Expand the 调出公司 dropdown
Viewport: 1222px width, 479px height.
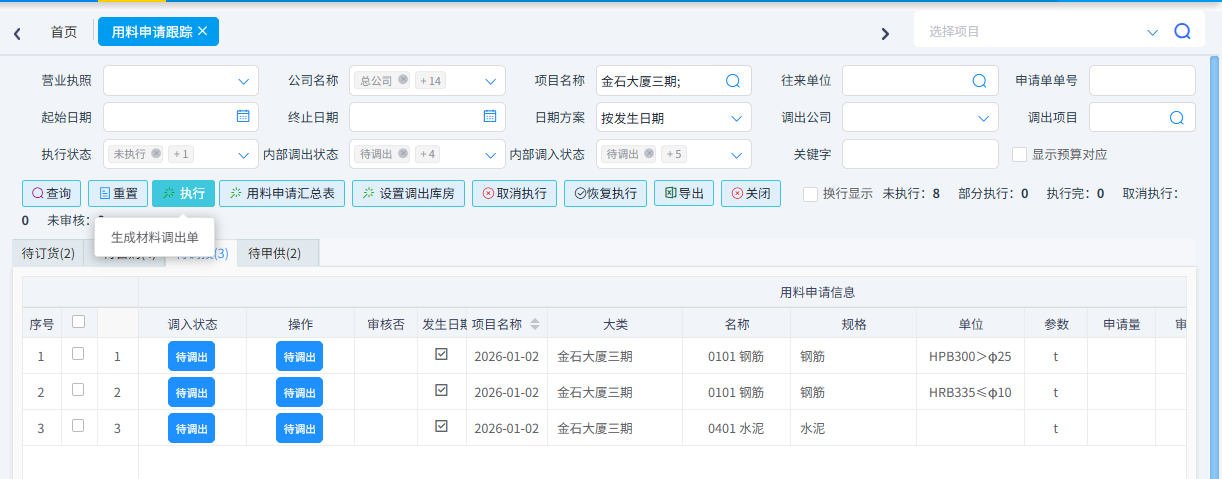[x=983, y=118]
